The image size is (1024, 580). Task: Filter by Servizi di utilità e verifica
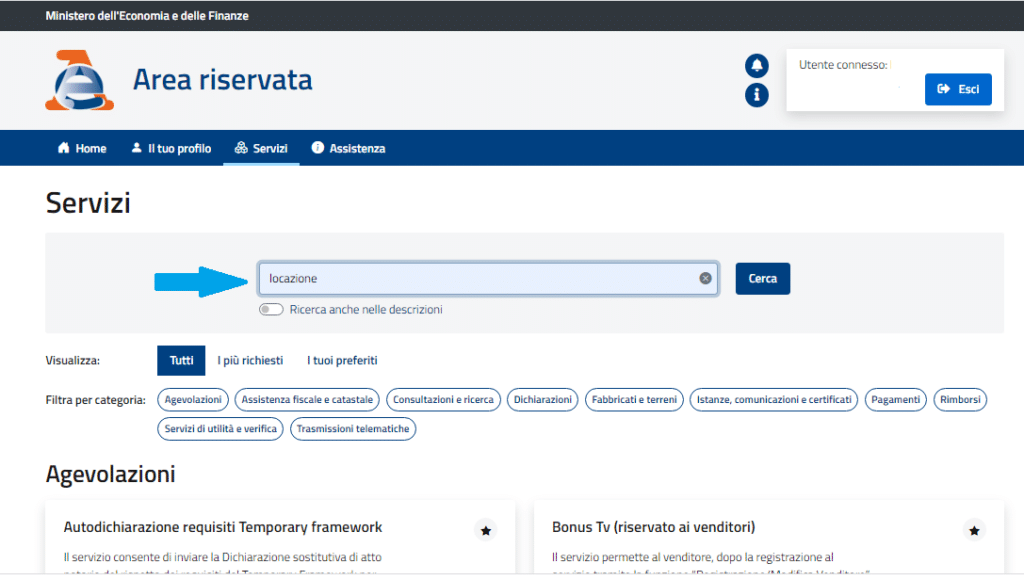coord(220,429)
